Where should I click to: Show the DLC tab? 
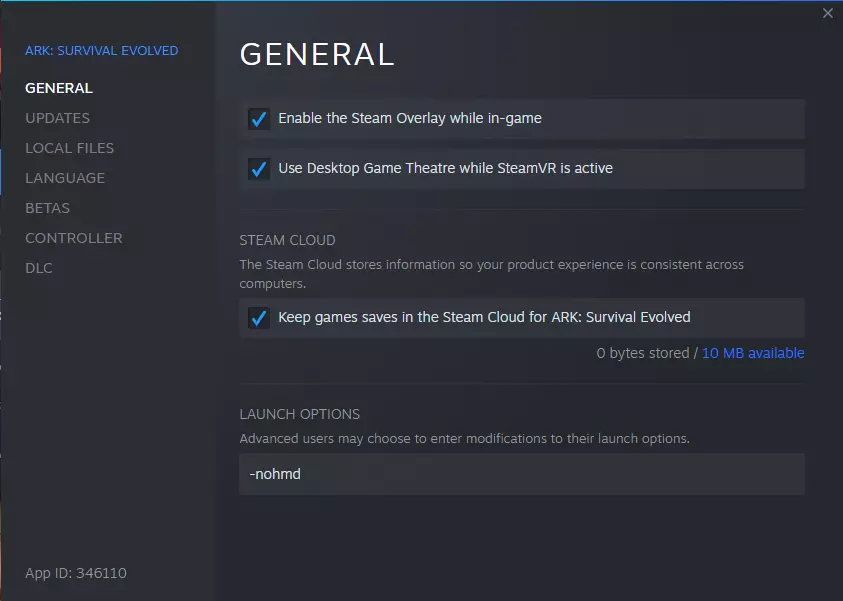coord(39,268)
